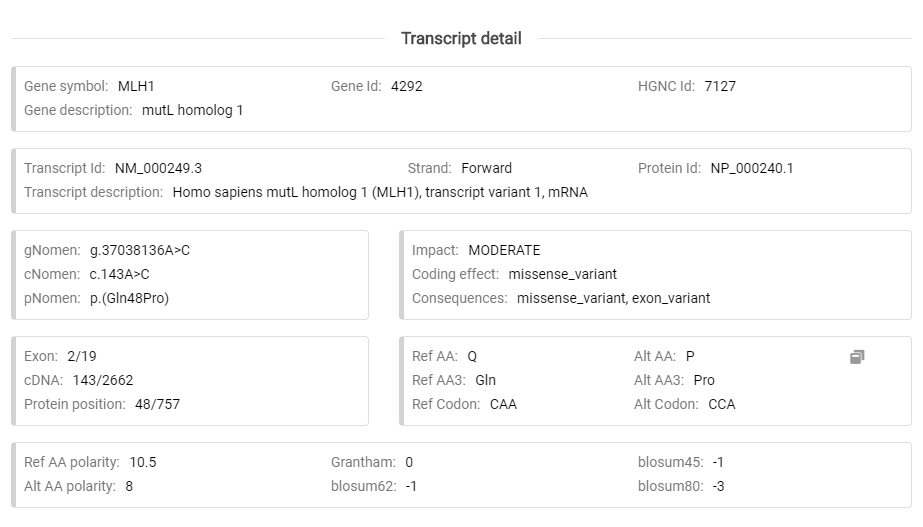Click the transcript description text
The width and height of the screenshot is (923, 527).
(x=380, y=192)
